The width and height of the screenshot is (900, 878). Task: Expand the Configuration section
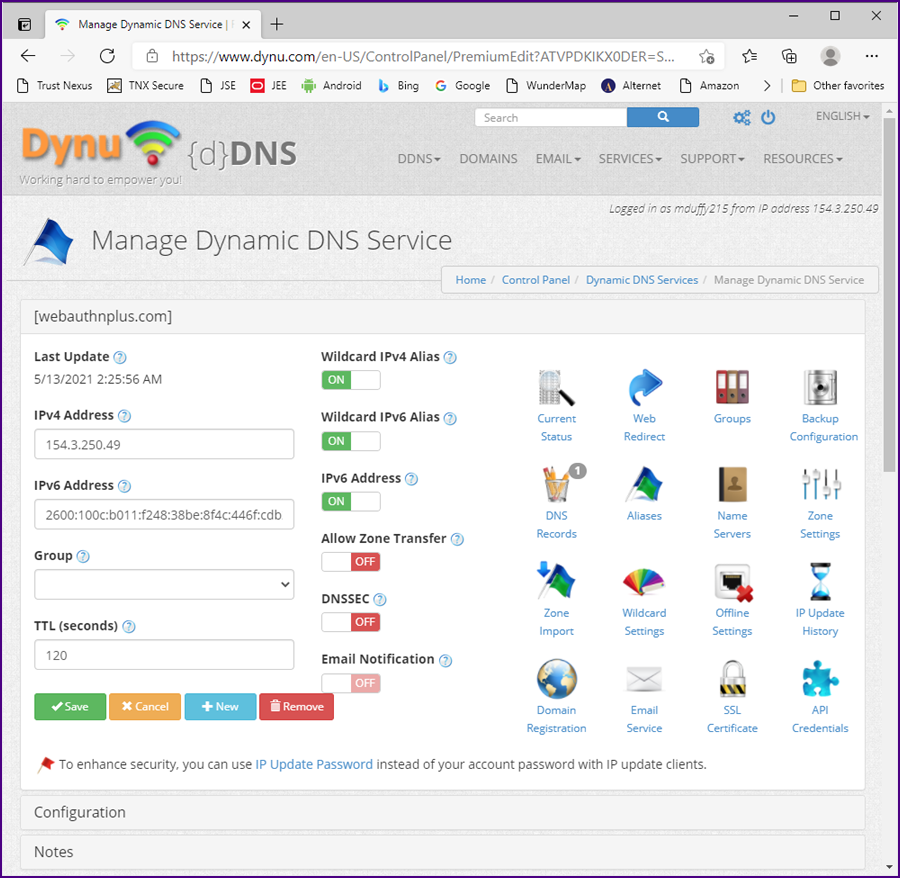tap(442, 812)
